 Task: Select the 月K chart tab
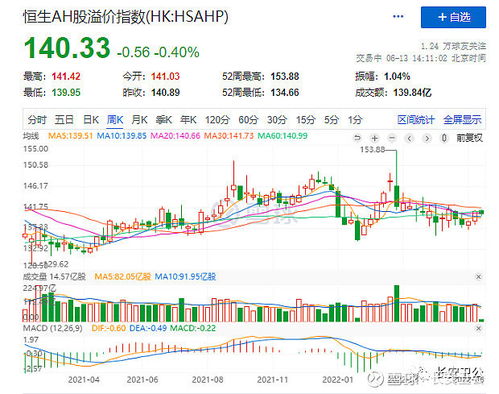click(x=139, y=119)
